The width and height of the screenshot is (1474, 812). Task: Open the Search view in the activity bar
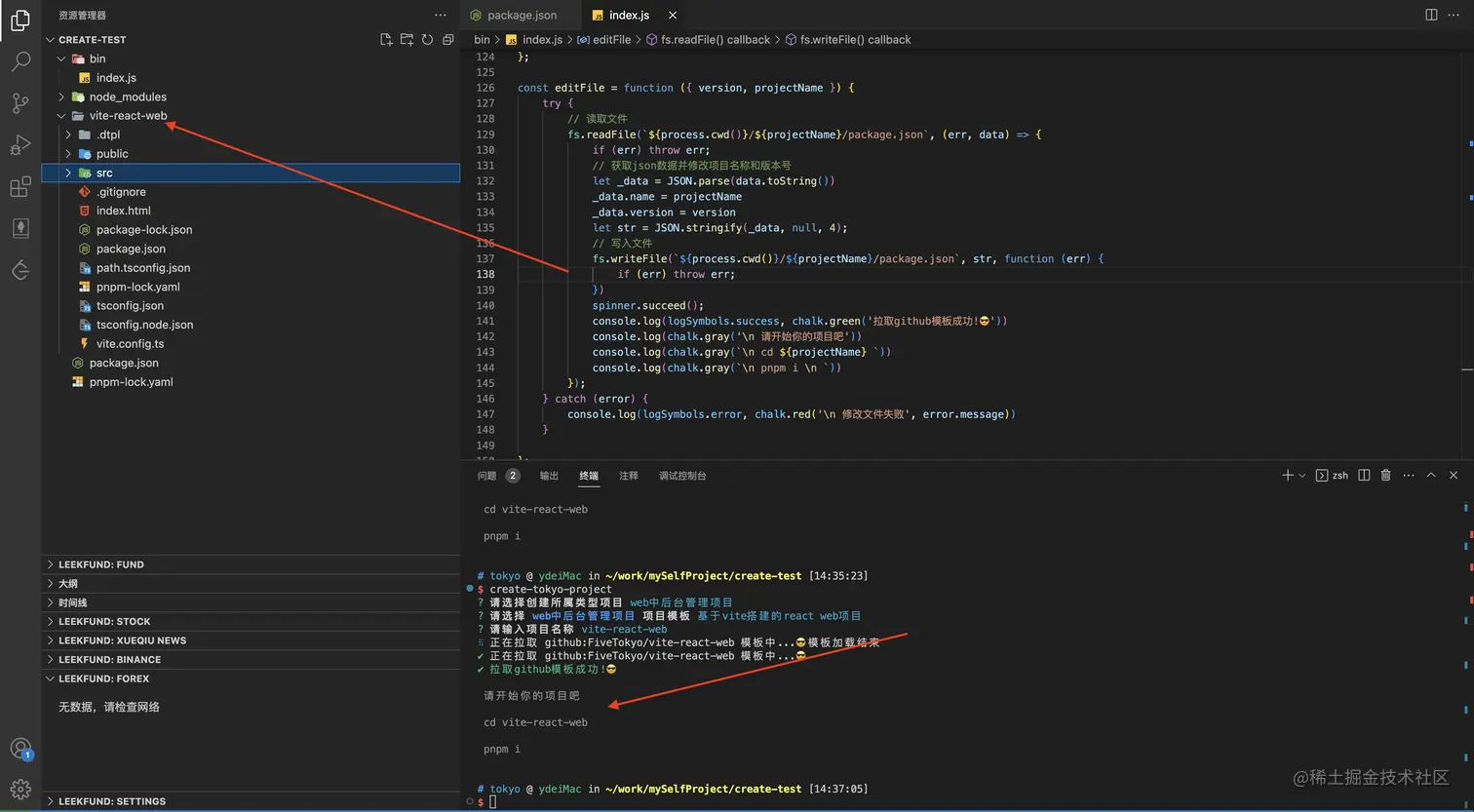point(20,61)
